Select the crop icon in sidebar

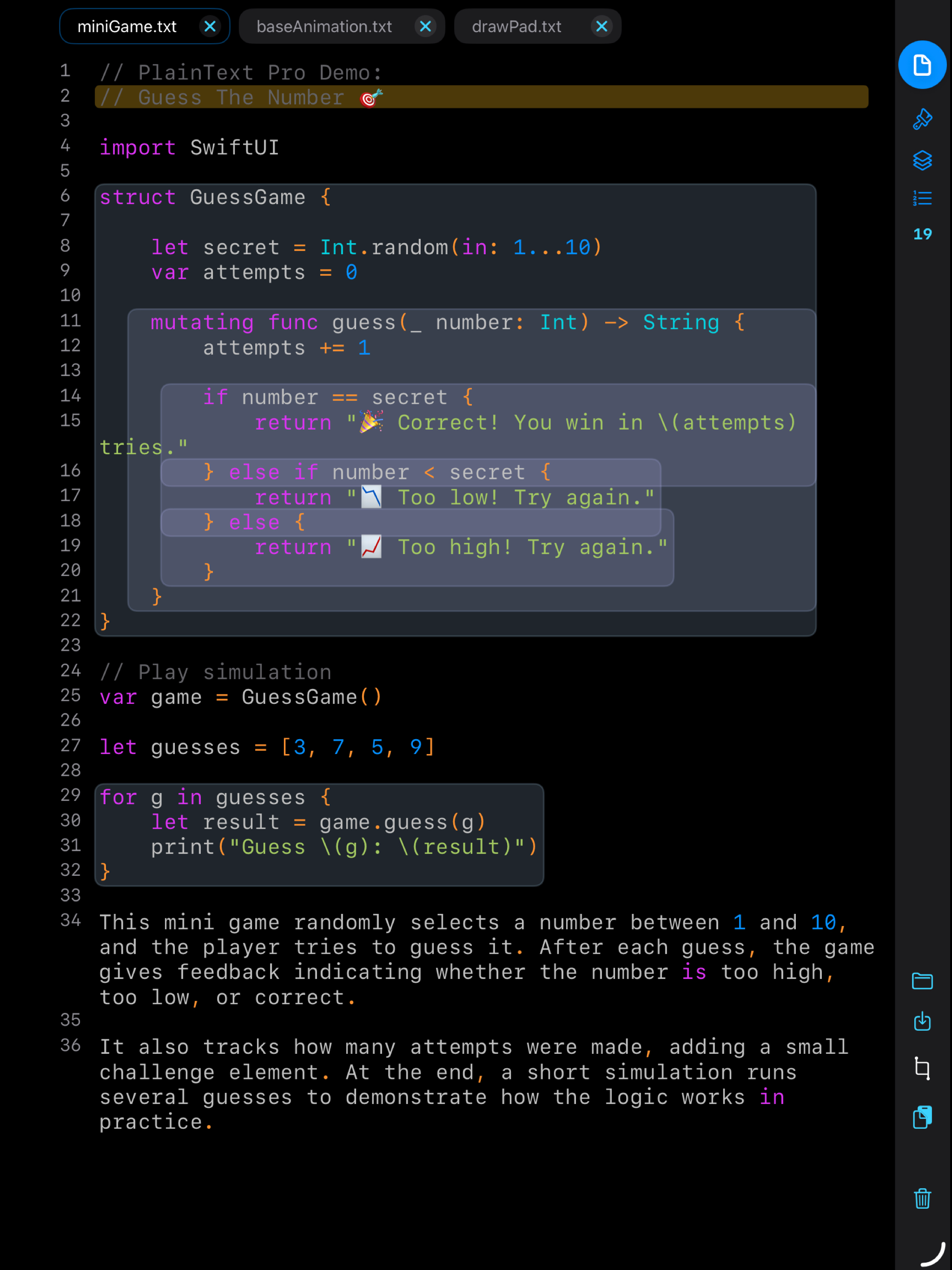922,1068
